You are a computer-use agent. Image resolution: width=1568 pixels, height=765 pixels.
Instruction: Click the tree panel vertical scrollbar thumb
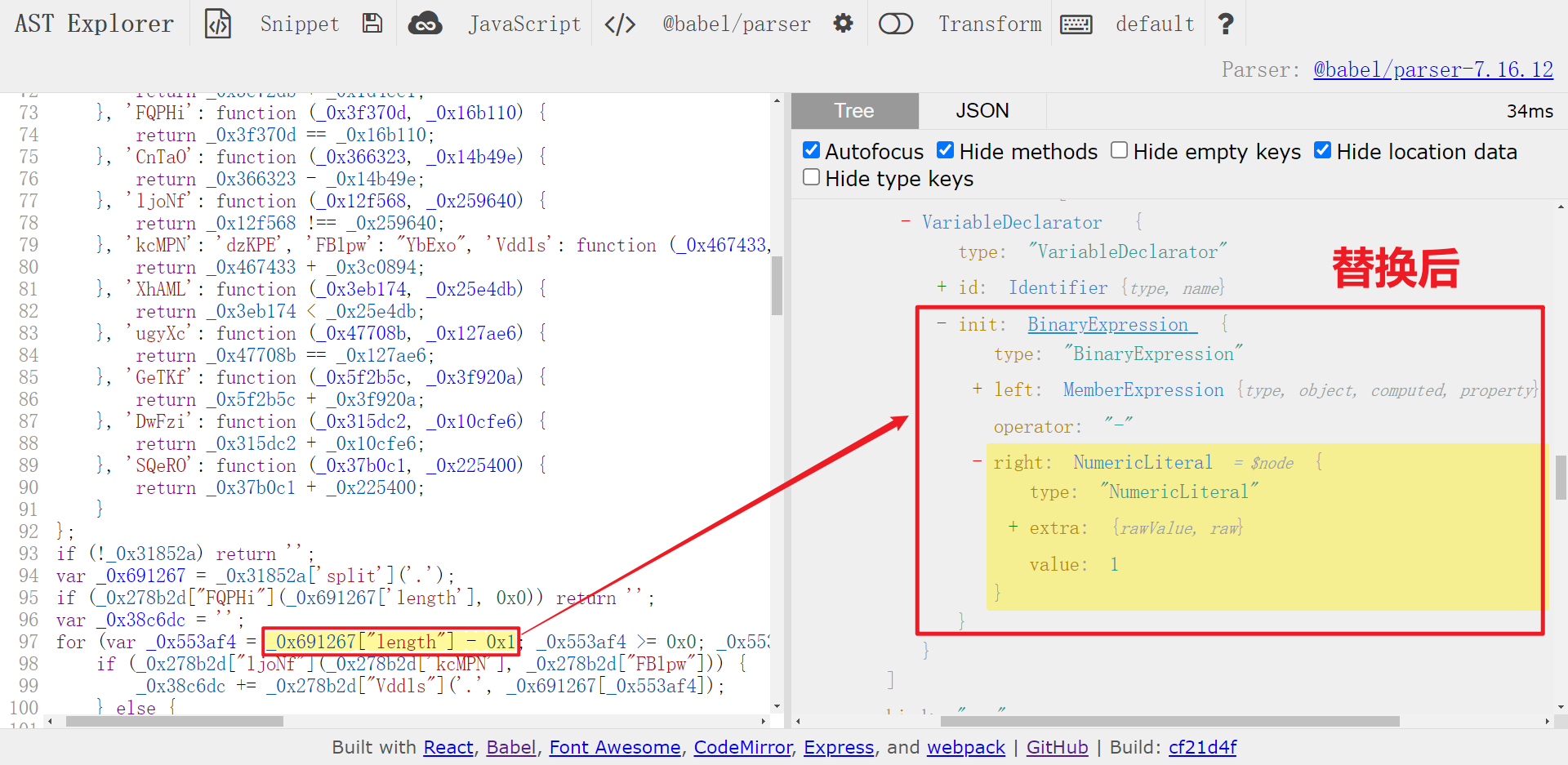pyautogui.click(x=1561, y=477)
